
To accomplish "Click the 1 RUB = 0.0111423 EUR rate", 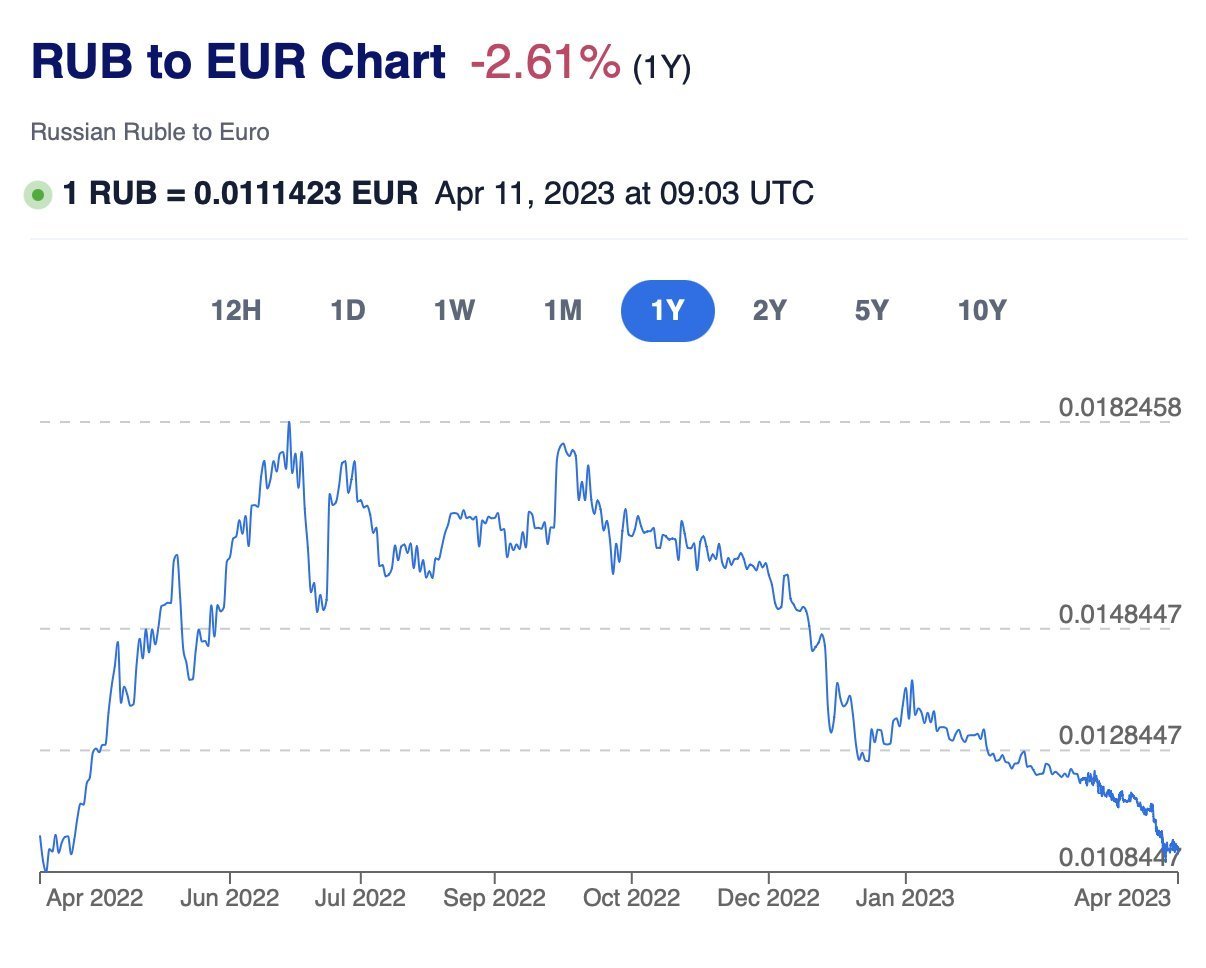I will pos(240,193).
